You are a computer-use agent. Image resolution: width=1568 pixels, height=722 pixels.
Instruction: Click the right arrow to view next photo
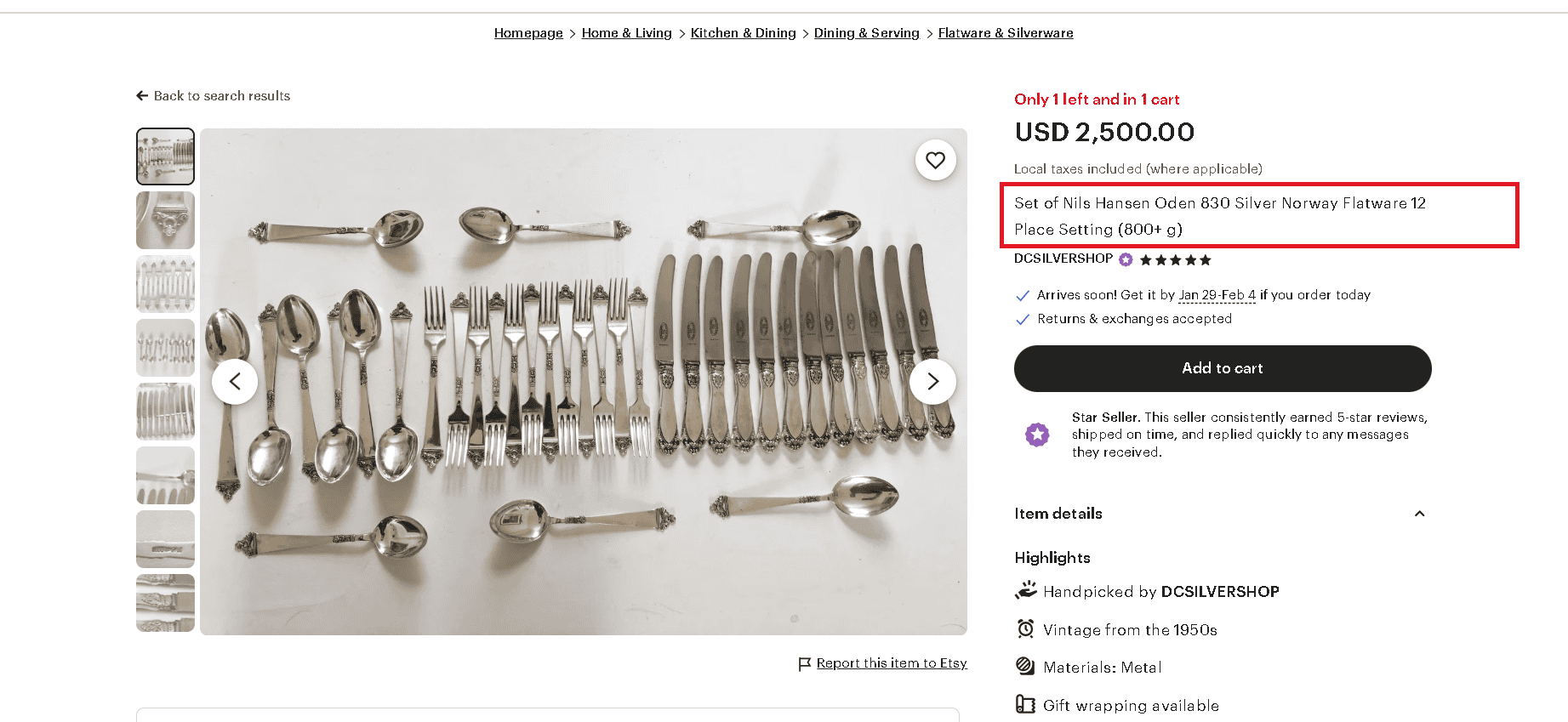932,382
